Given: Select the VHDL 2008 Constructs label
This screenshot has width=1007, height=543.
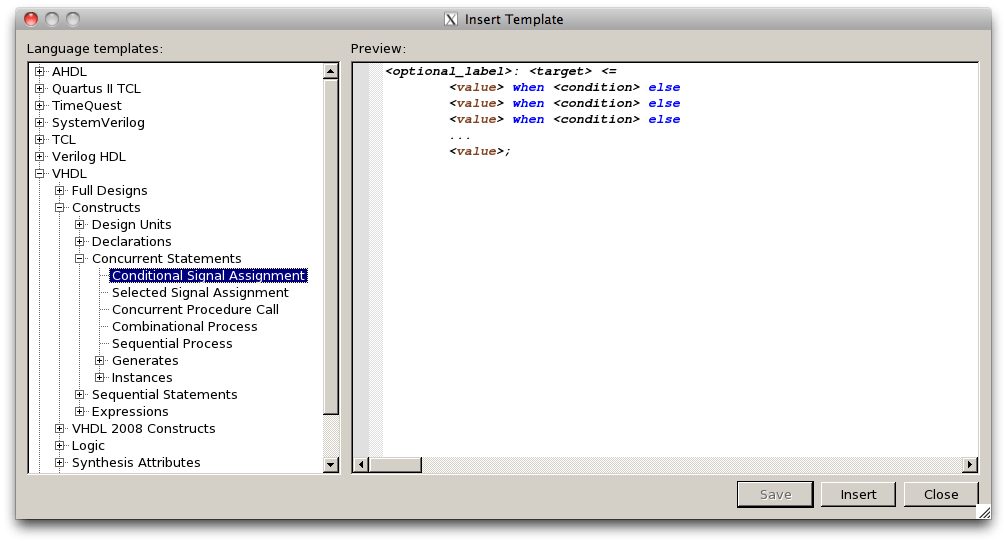Looking at the screenshot, I should click(143, 429).
